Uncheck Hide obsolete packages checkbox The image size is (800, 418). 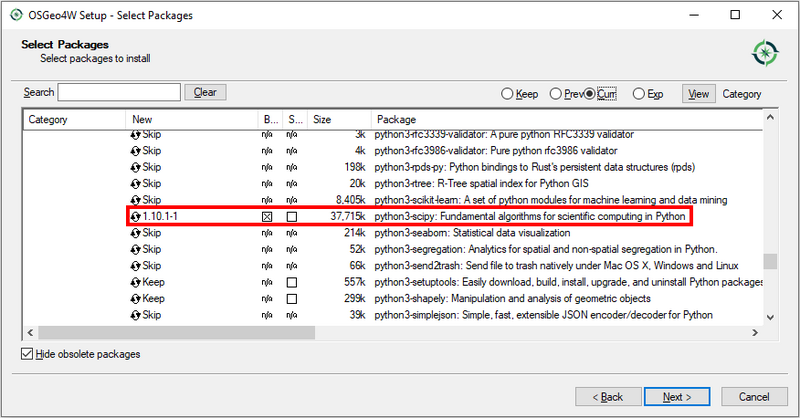pos(26,354)
